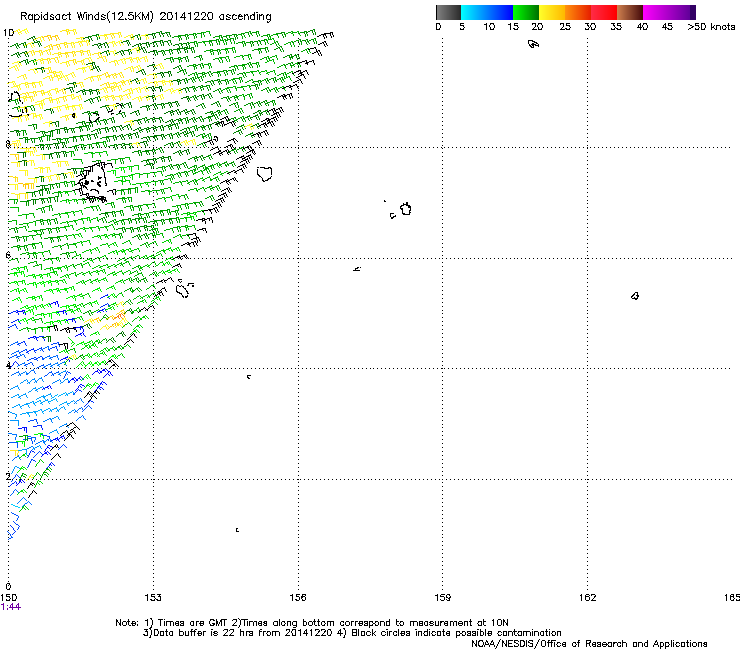Click the '162' longitude axis label

[x=588, y=598]
